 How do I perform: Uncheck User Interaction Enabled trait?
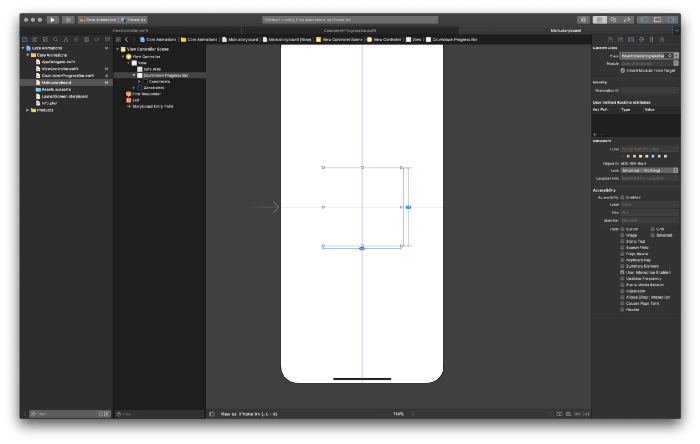click(x=623, y=271)
